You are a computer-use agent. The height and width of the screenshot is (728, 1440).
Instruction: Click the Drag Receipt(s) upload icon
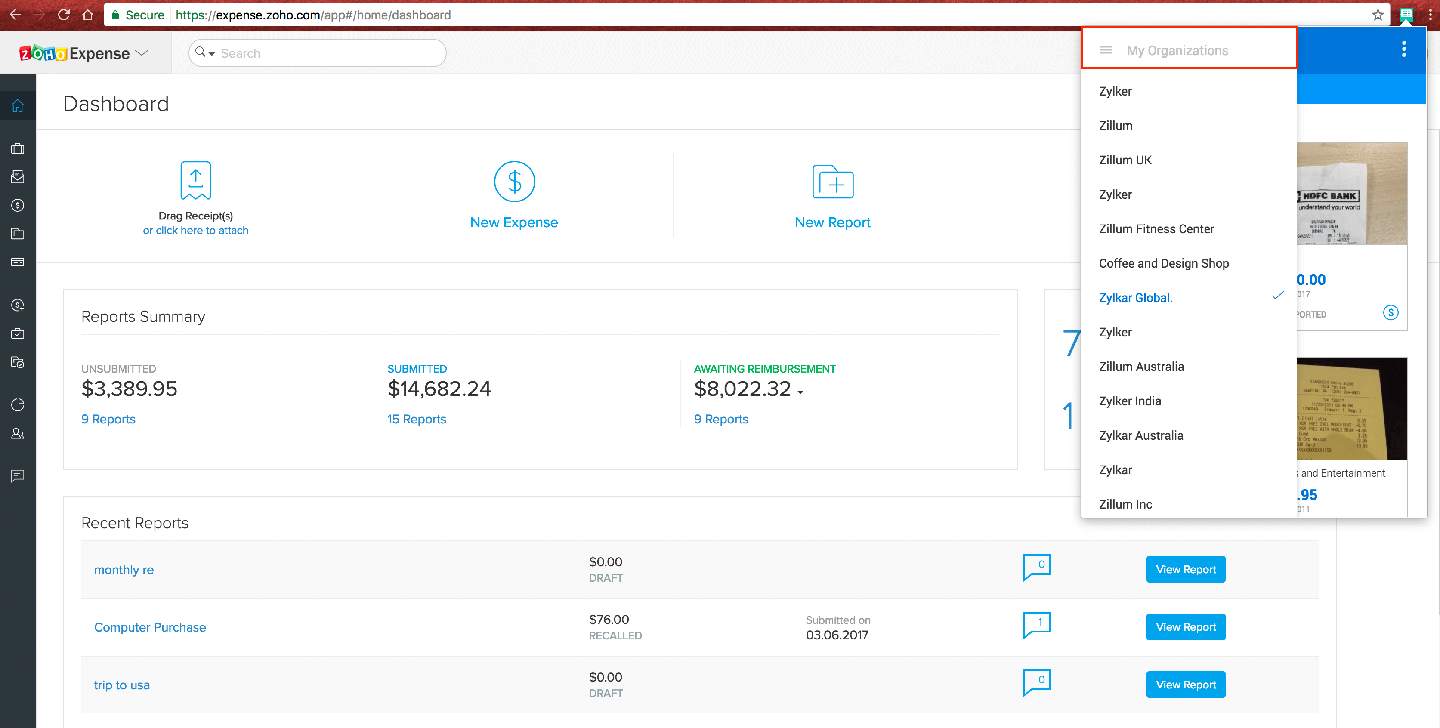[195, 181]
